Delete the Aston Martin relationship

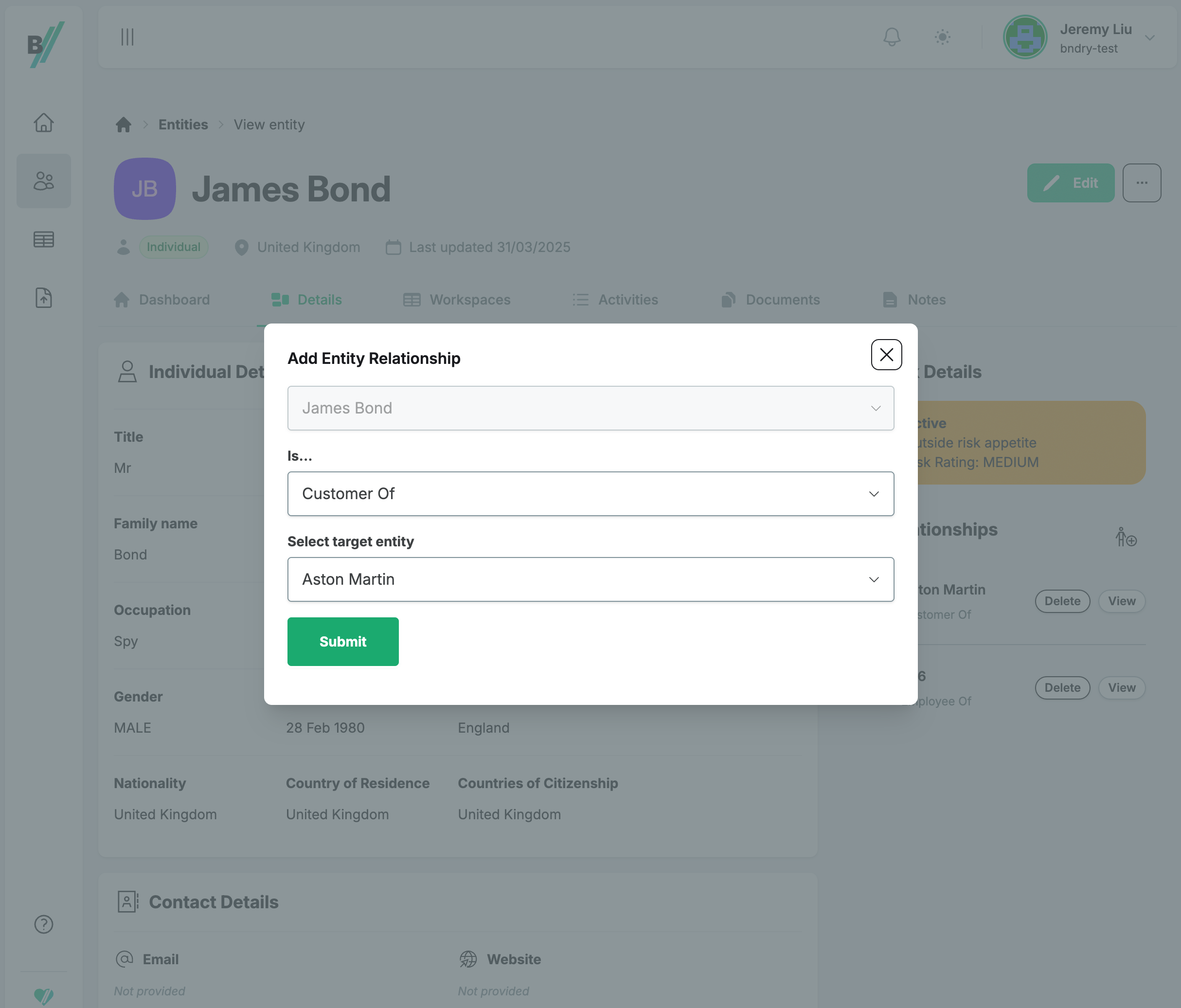(x=1062, y=601)
